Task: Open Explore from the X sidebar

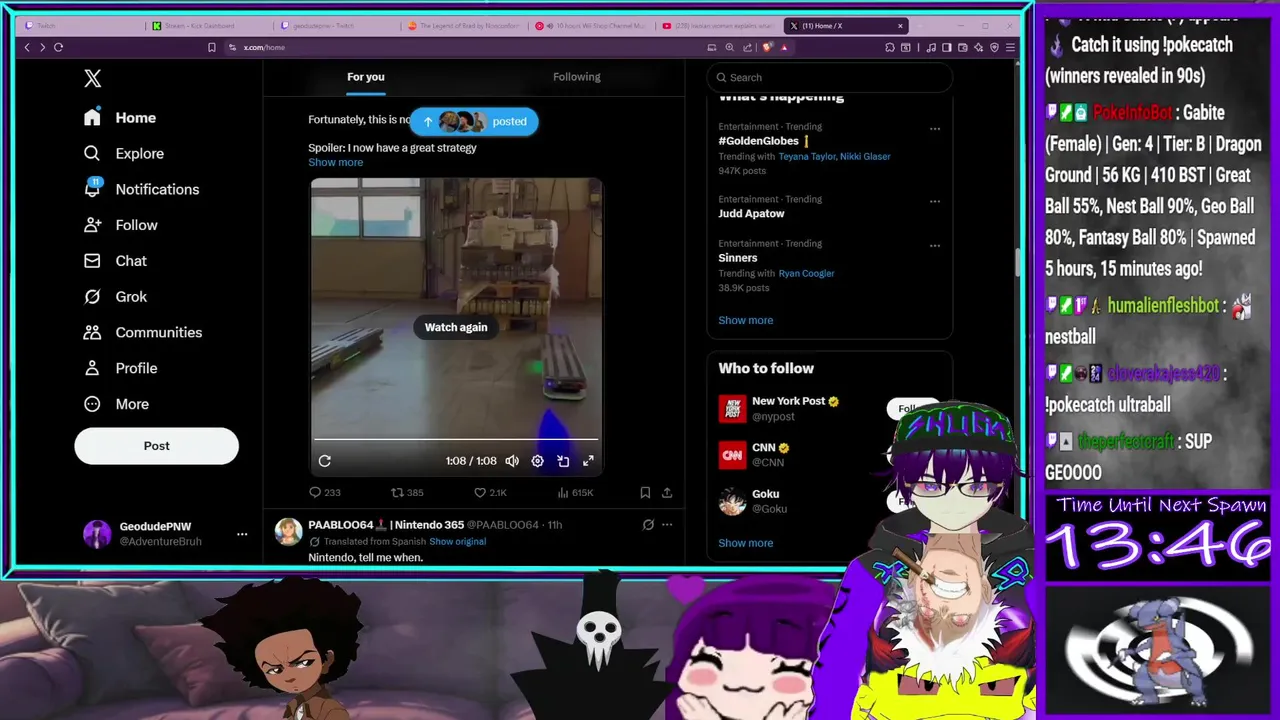Action: click(x=124, y=153)
